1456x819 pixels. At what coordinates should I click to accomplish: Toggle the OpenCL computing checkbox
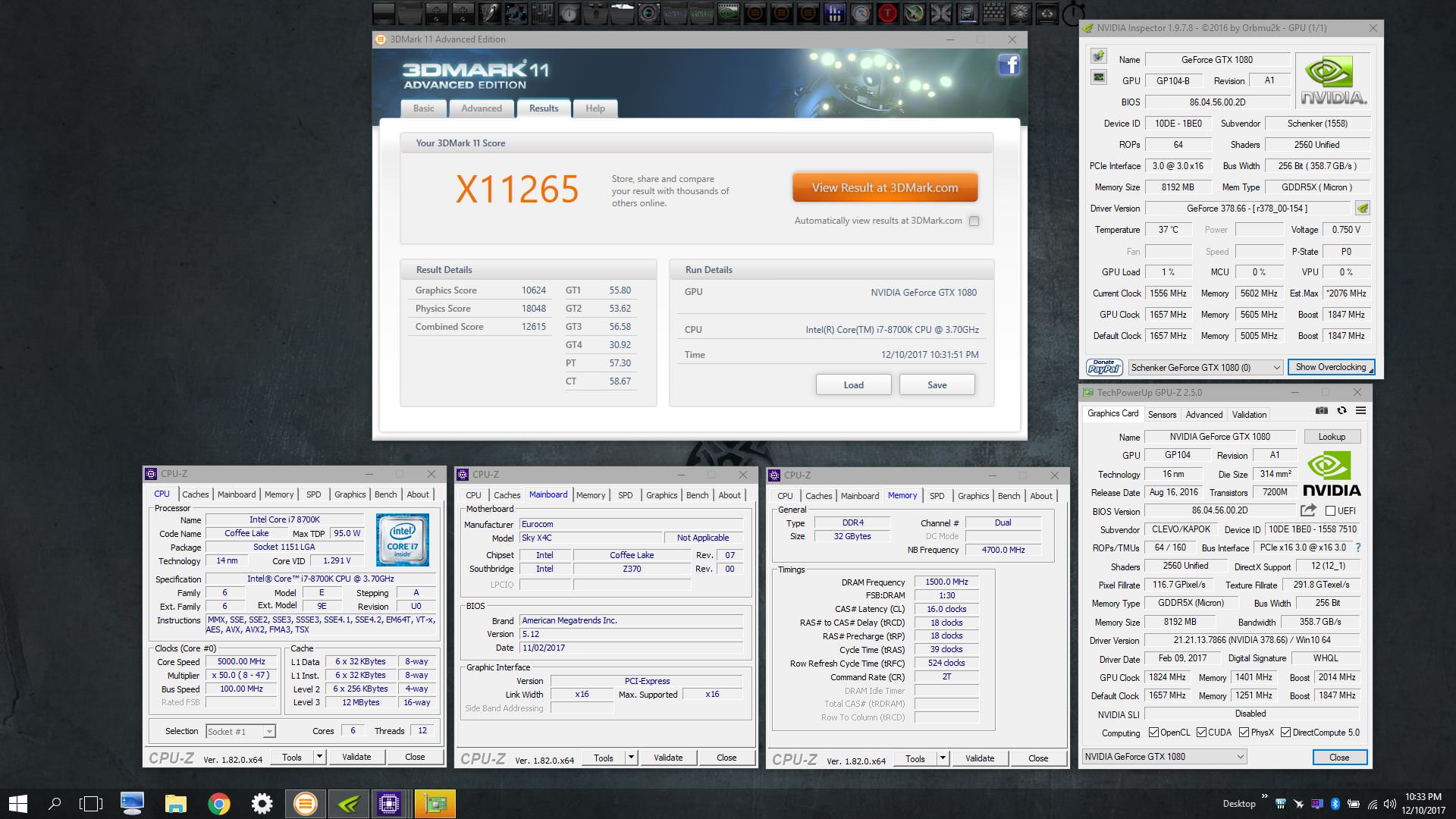(x=1153, y=733)
